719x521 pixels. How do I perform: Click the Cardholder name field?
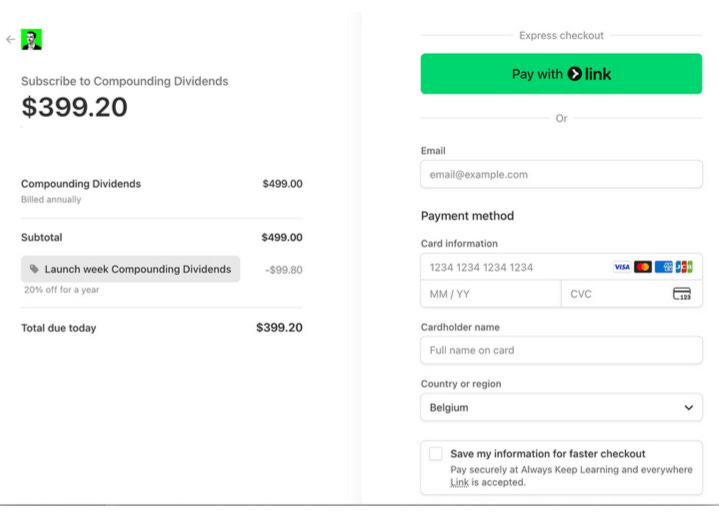[561, 350]
